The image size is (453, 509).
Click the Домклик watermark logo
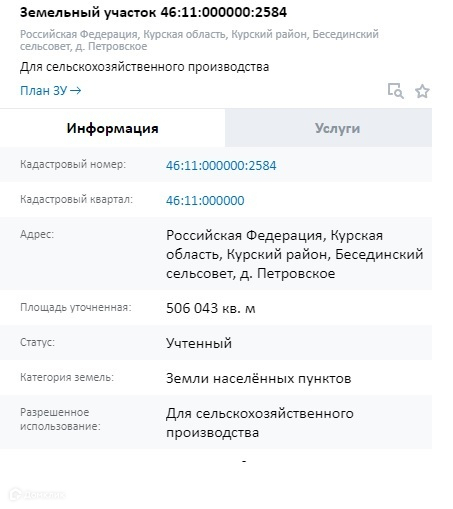tap(37, 494)
